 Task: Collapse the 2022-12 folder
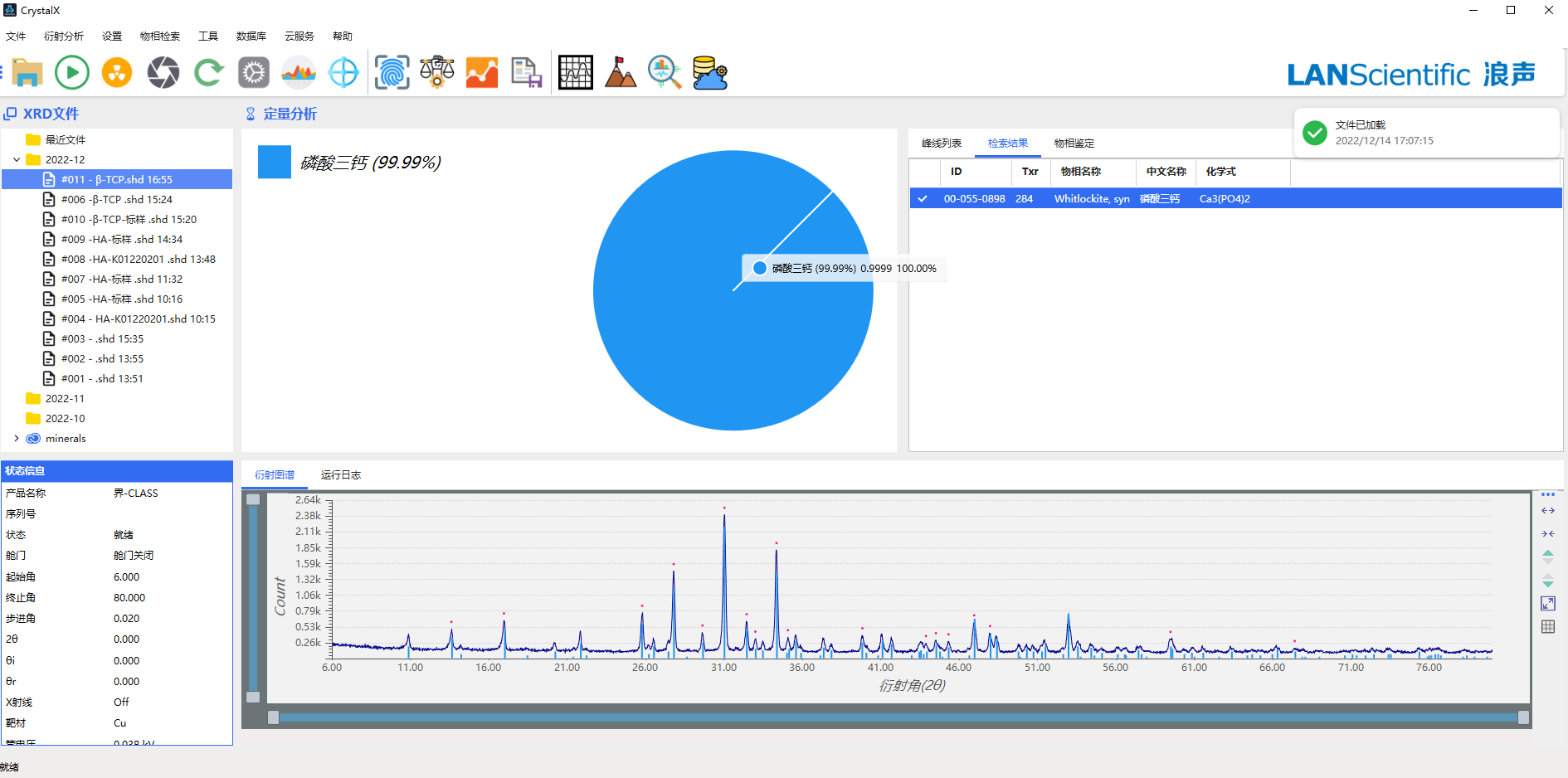tap(17, 160)
